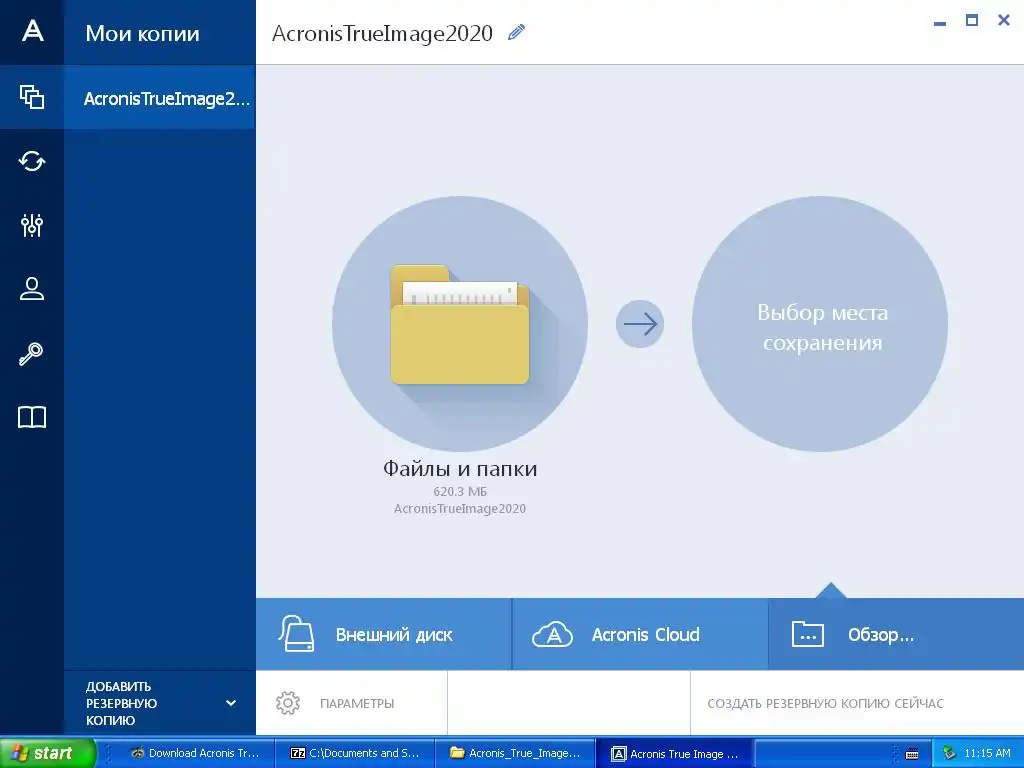Viewport: 1024px width, 768px height.
Task: Switch to C:\Documents and S… taskbar window
Action: click(355, 753)
